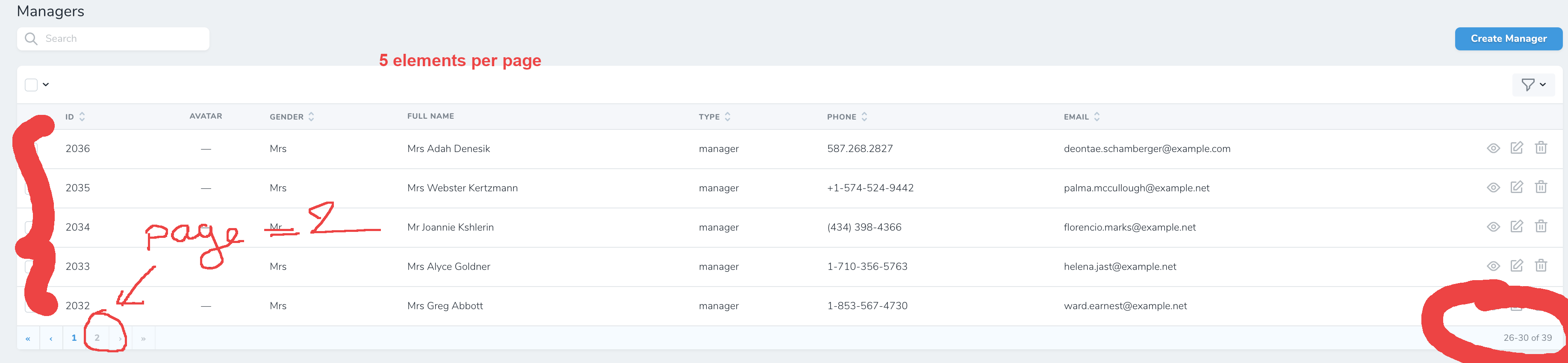Open edit icon for row 2035
The height and width of the screenshot is (363, 1568).
point(1516,187)
